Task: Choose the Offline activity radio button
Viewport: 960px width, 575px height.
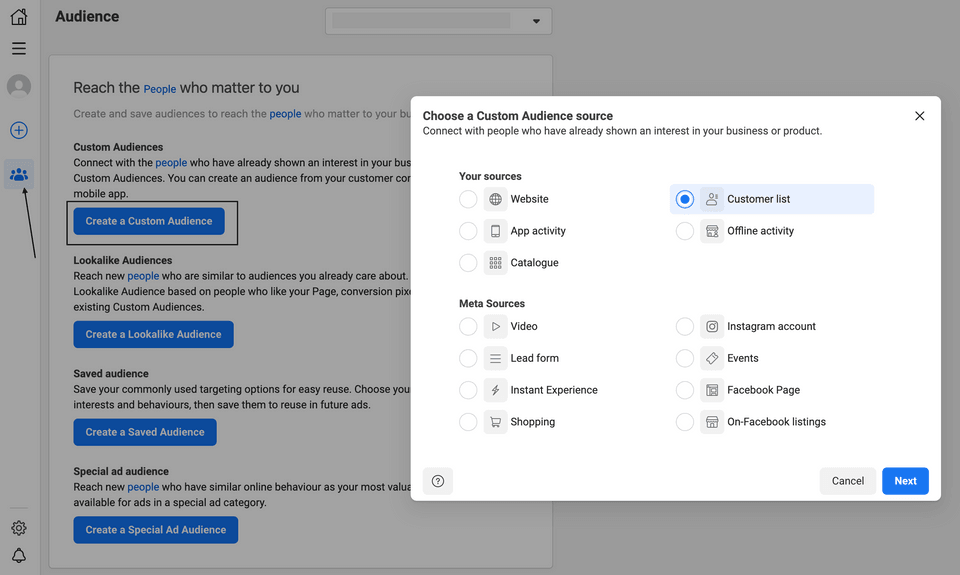Action: click(x=685, y=231)
